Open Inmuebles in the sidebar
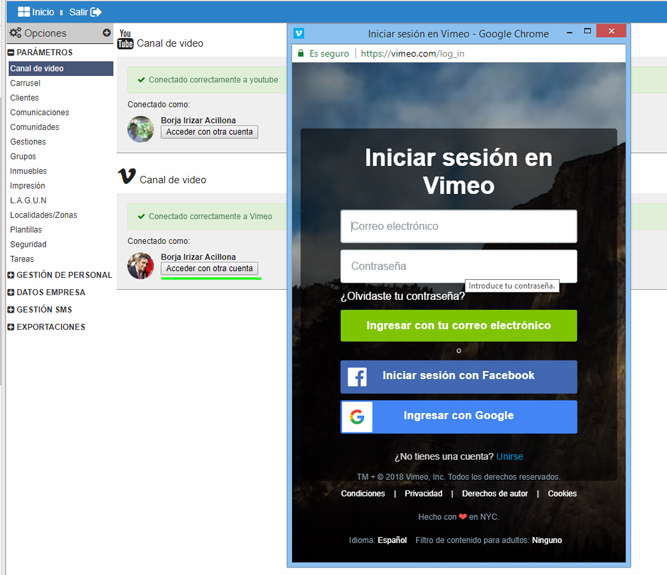Image resolution: width=667 pixels, height=575 pixels. 28,171
